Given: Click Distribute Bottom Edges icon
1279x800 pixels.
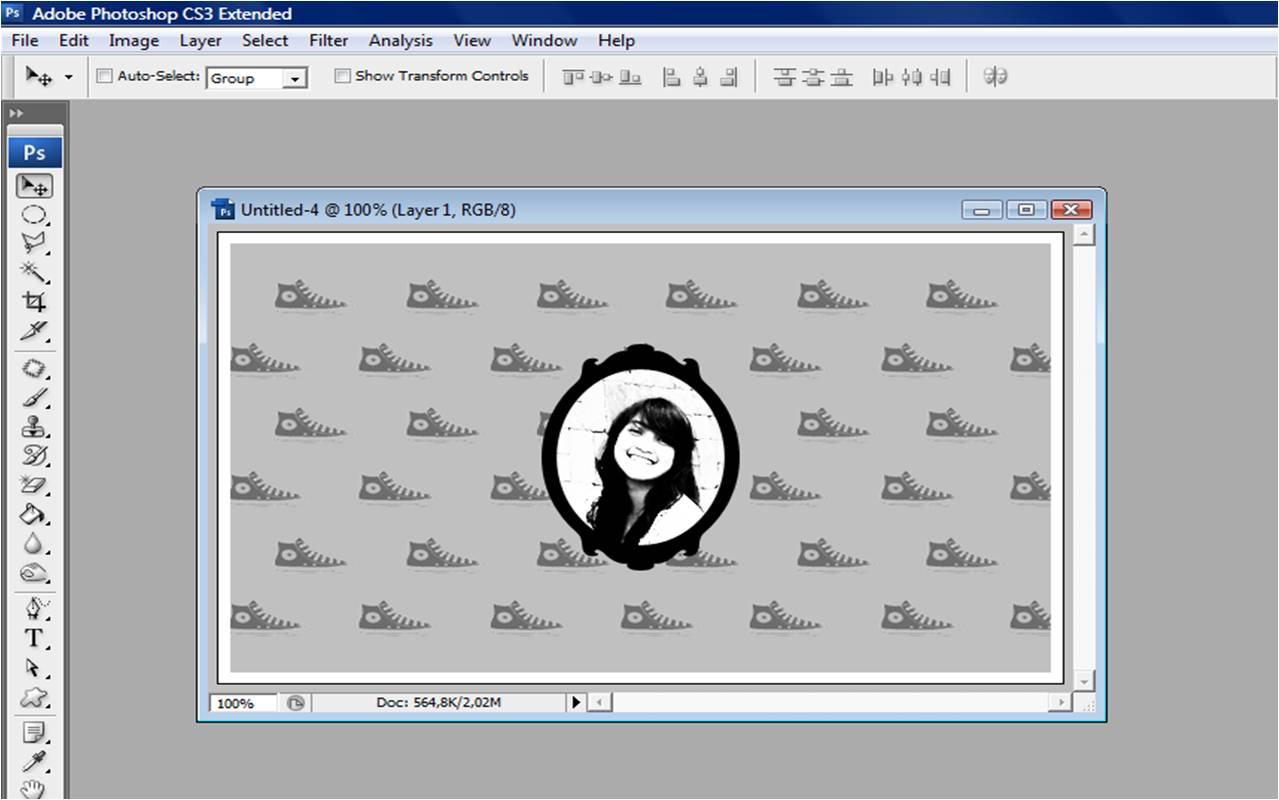Looking at the screenshot, I should 842,77.
